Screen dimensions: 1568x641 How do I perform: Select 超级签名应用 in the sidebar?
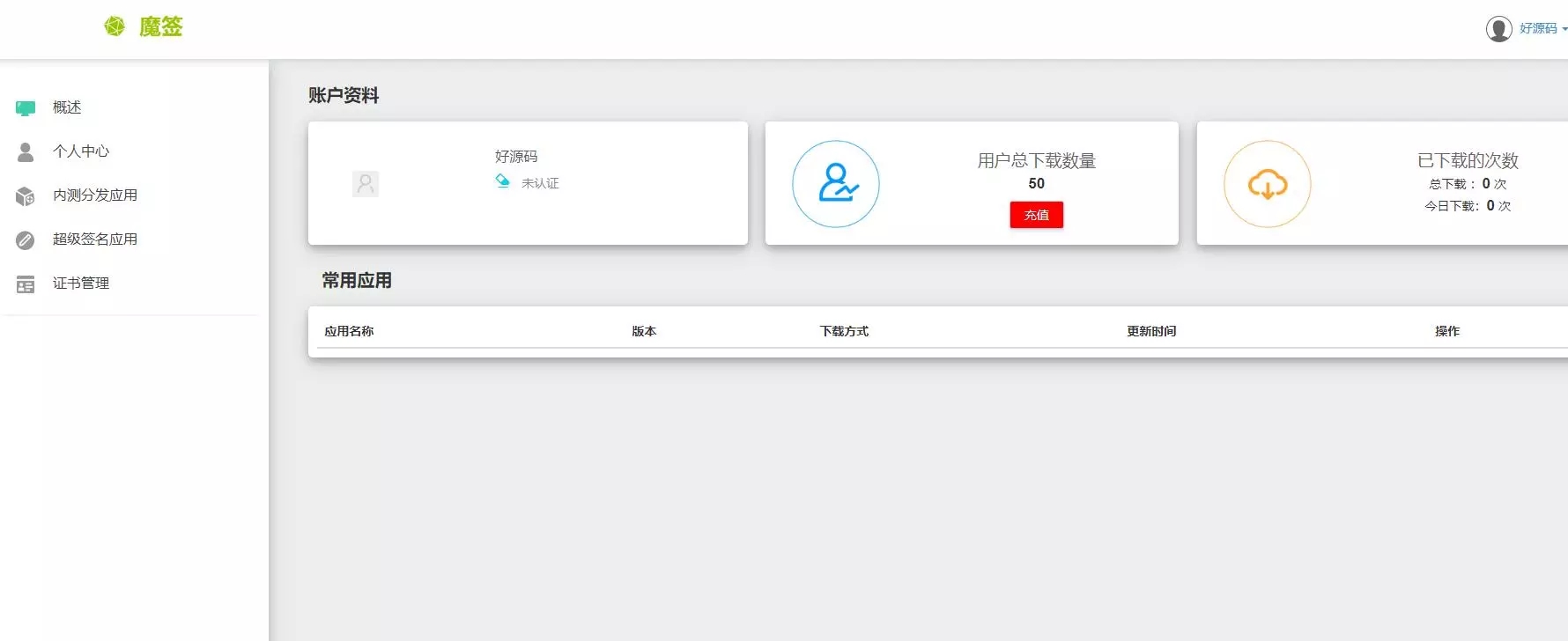(x=95, y=239)
